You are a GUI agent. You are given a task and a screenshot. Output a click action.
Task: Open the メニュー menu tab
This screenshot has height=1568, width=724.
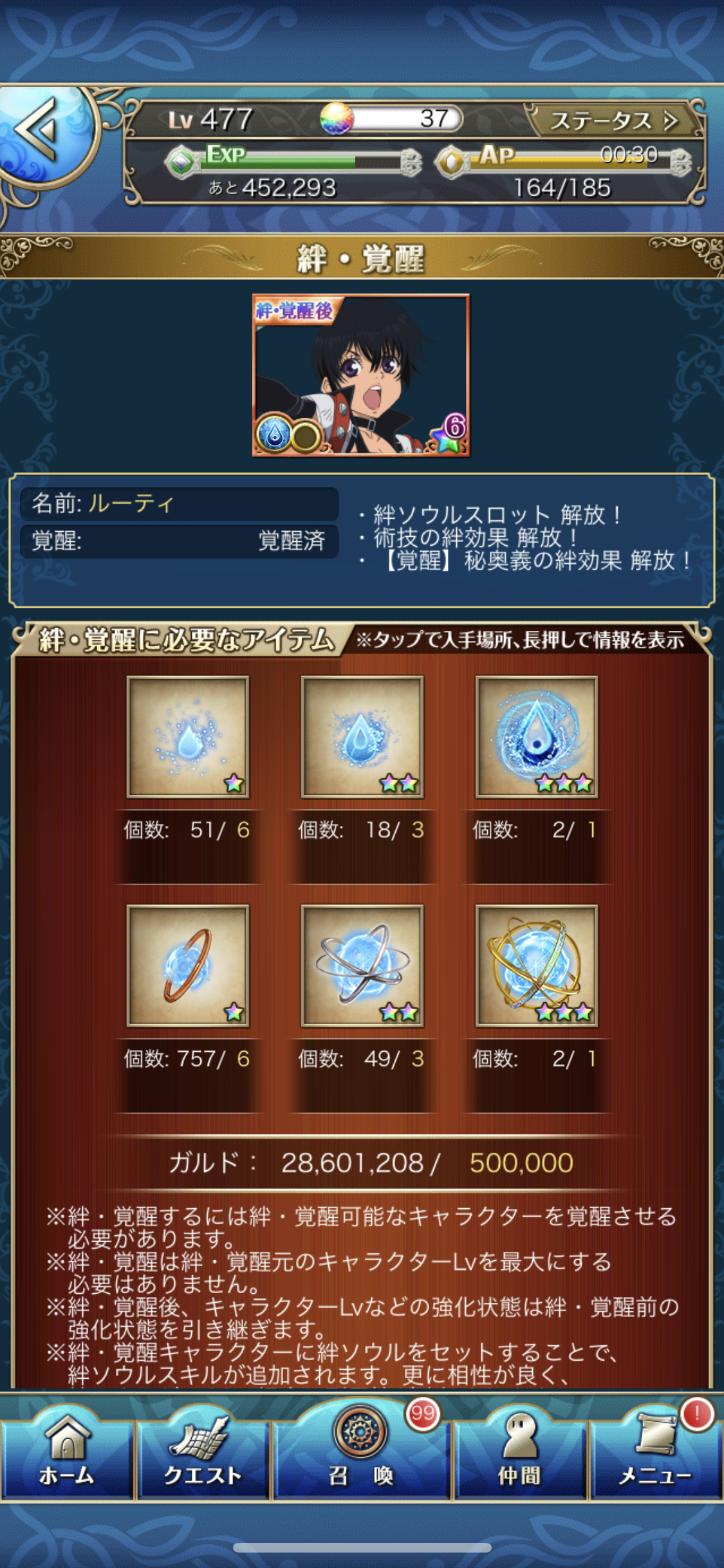656,1453
